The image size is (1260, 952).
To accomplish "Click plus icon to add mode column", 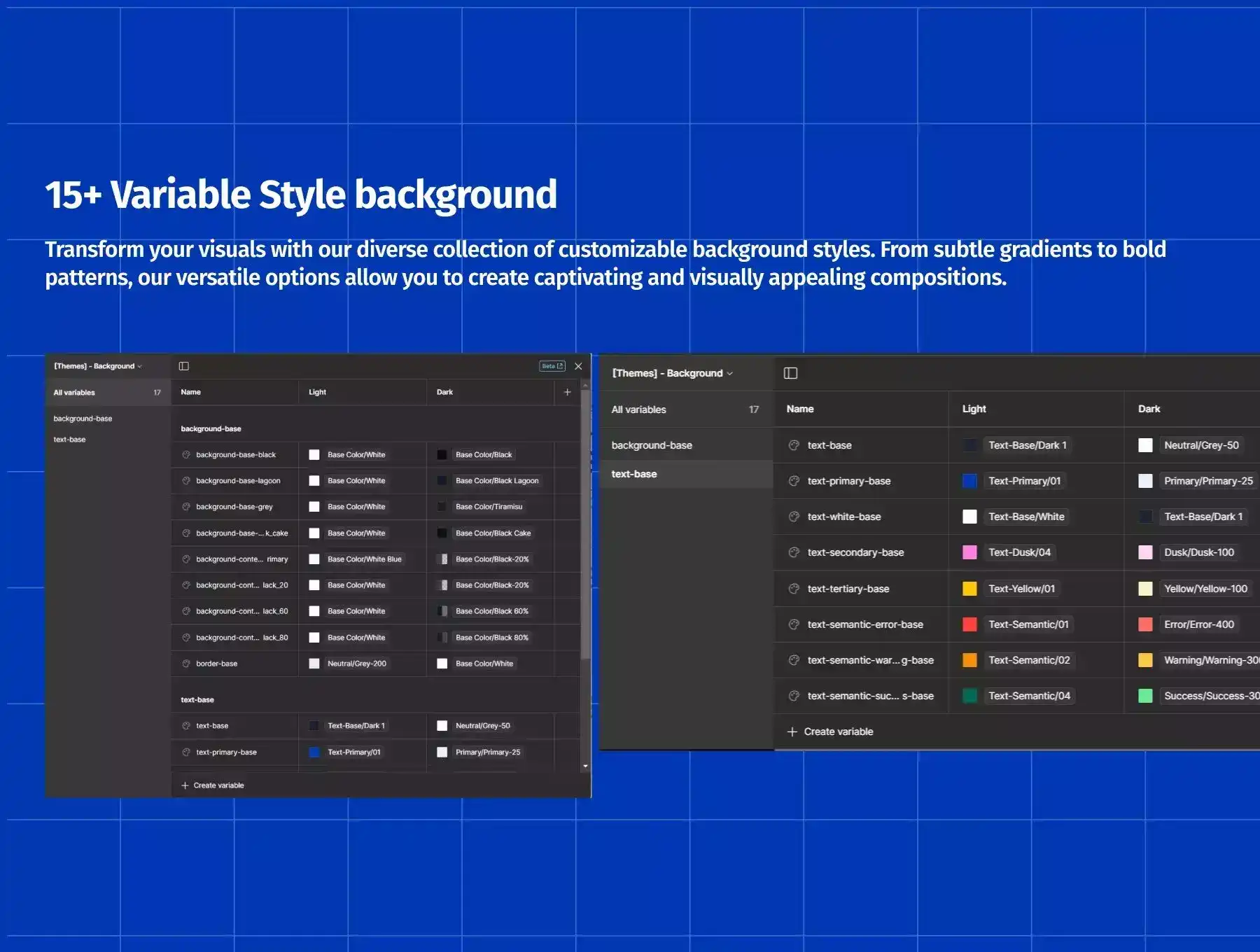I will pyautogui.click(x=568, y=392).
